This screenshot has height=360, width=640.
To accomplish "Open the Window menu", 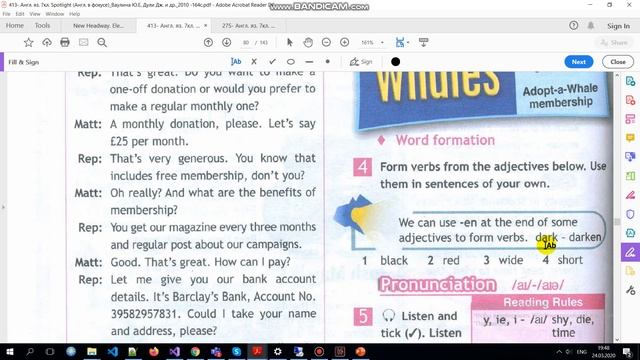I will click(x=55, y=14).
